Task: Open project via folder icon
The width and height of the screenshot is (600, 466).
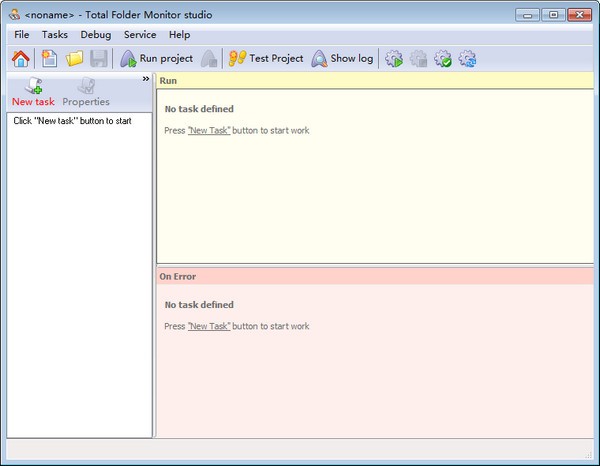Action: (75, 59)
